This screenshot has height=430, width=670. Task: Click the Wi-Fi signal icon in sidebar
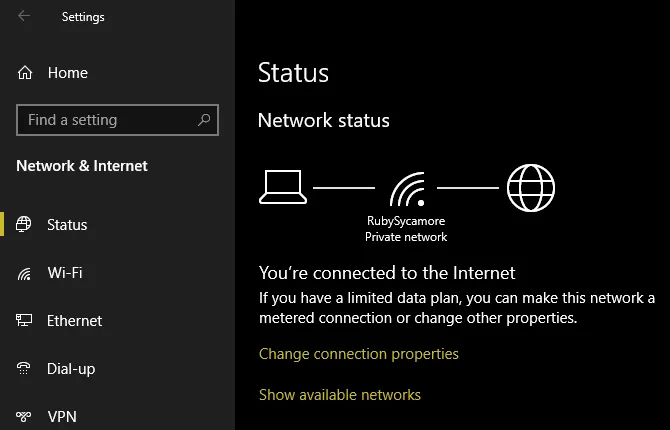(x=25, y=273)
